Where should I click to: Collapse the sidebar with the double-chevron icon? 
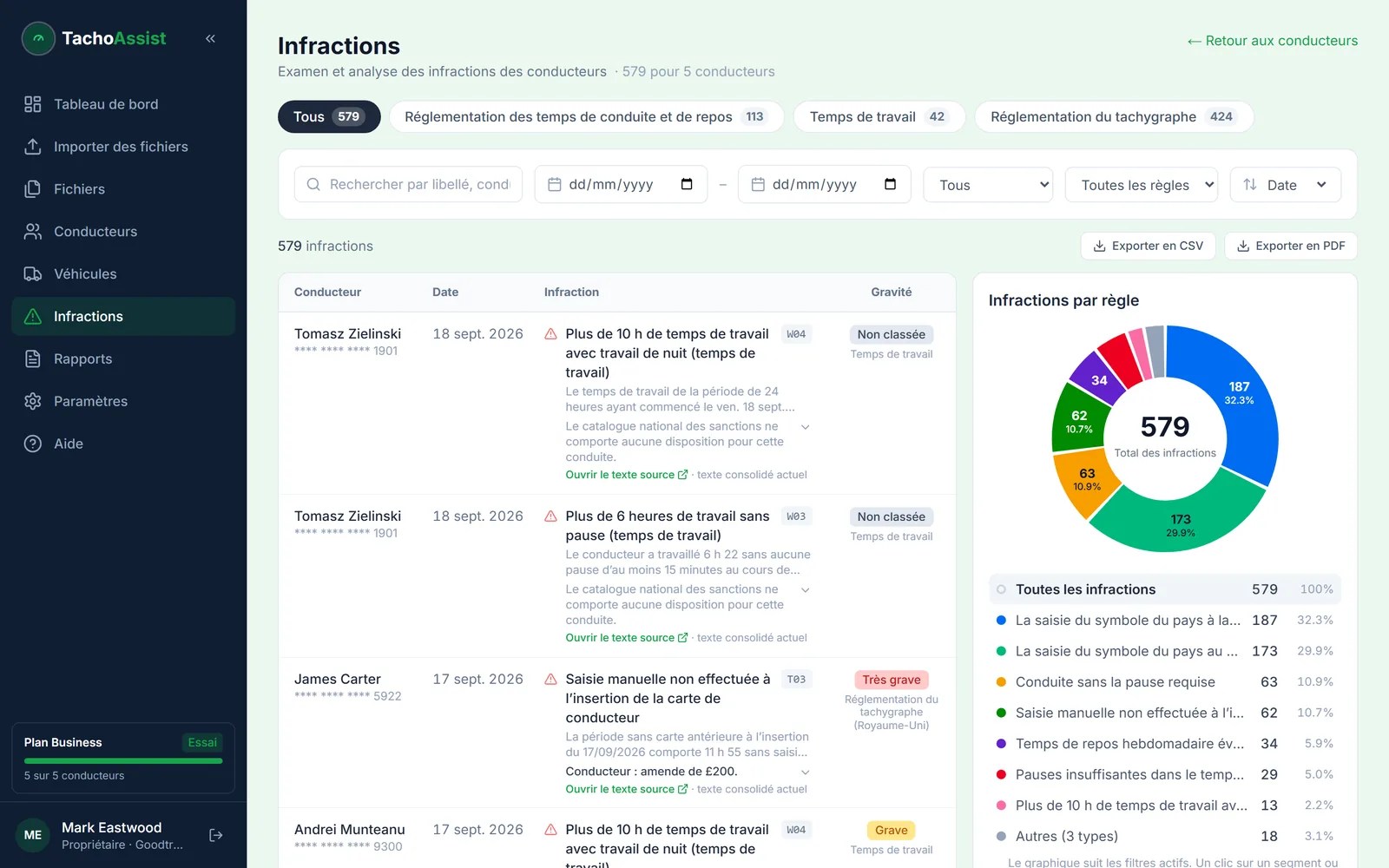coord(210,38)
